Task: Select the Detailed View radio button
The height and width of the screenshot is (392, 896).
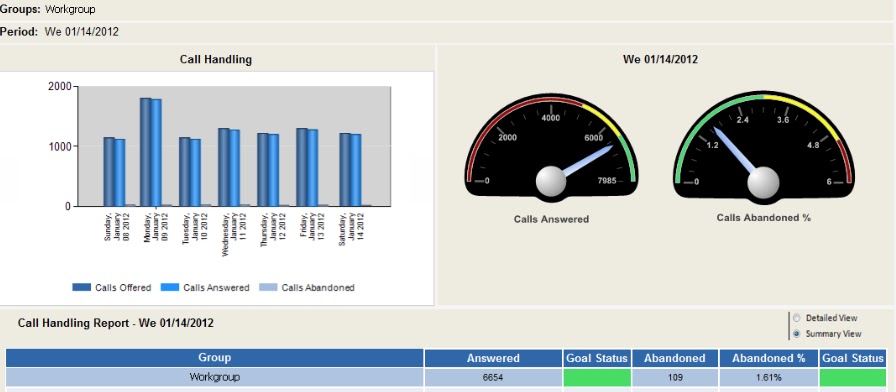Action: 797,318
